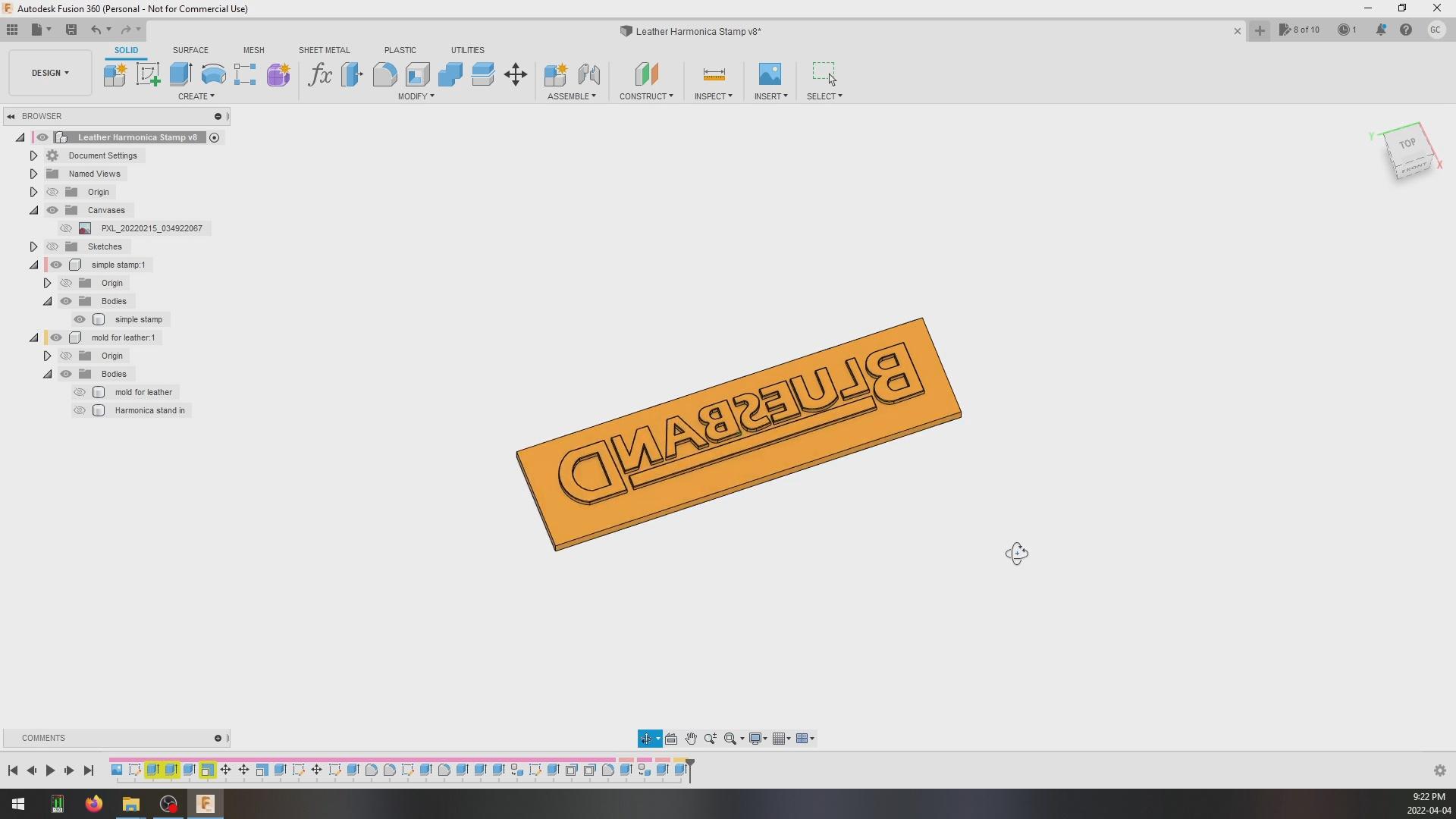Viewport: 1456px width, 819px height.
Task: Click the Insert canvas image icon
Action: pyautogui.click(x=770, y=74)
